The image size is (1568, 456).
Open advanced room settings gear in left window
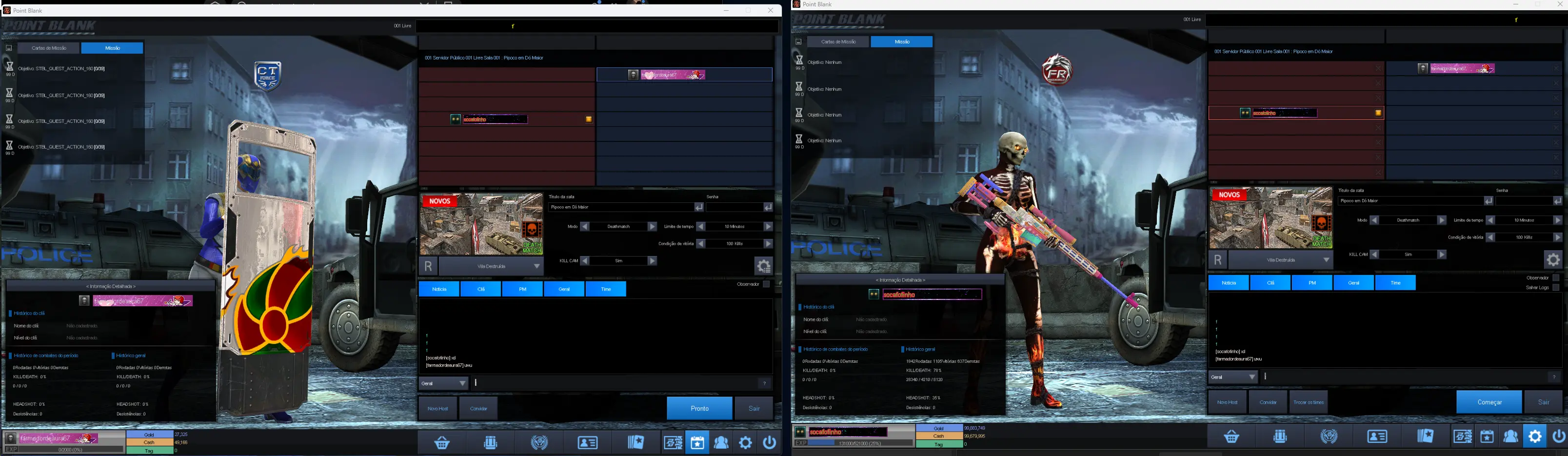763,266
